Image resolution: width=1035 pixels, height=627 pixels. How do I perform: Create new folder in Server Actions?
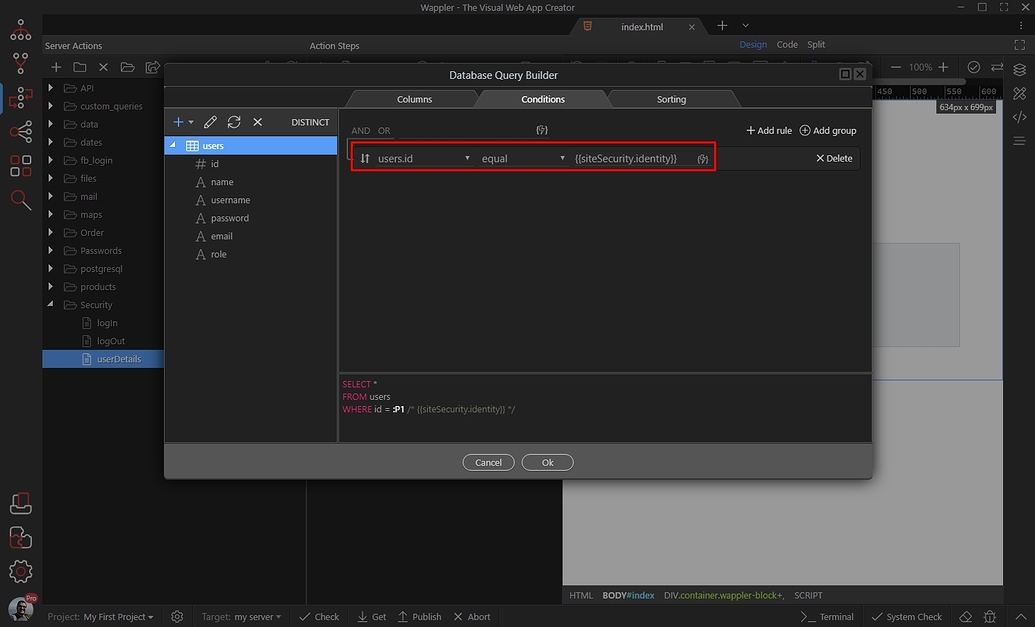click(x=80, y=67)
